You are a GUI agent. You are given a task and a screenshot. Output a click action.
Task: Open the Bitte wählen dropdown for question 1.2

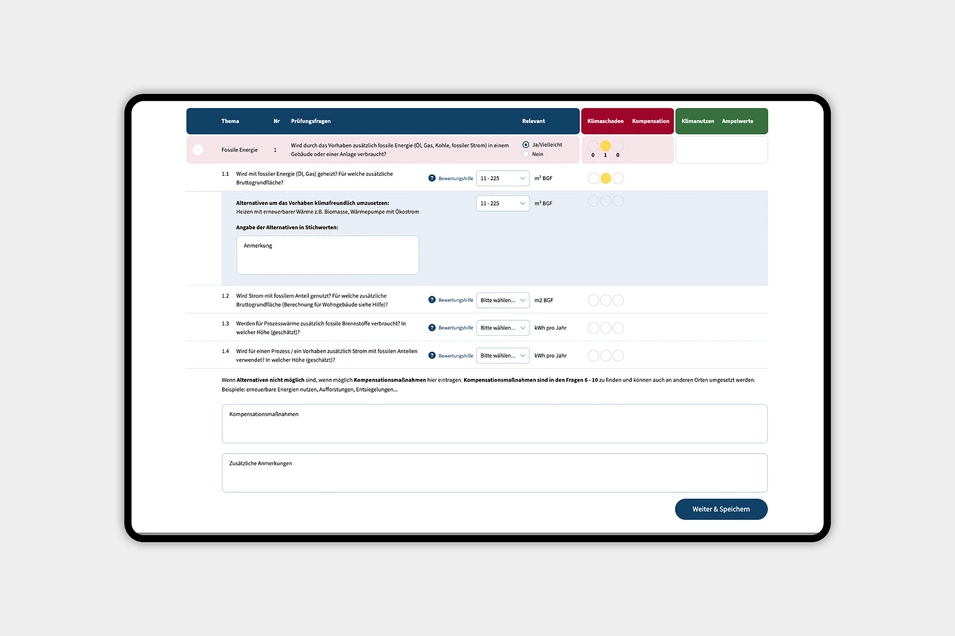[x=502, y=300]
